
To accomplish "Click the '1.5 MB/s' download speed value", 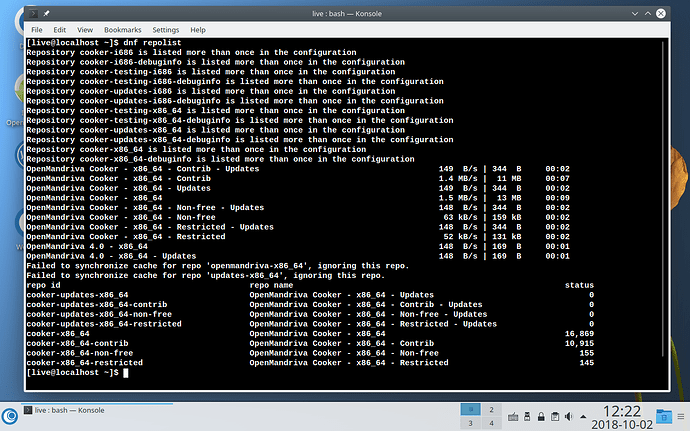I will click(458, 198).
